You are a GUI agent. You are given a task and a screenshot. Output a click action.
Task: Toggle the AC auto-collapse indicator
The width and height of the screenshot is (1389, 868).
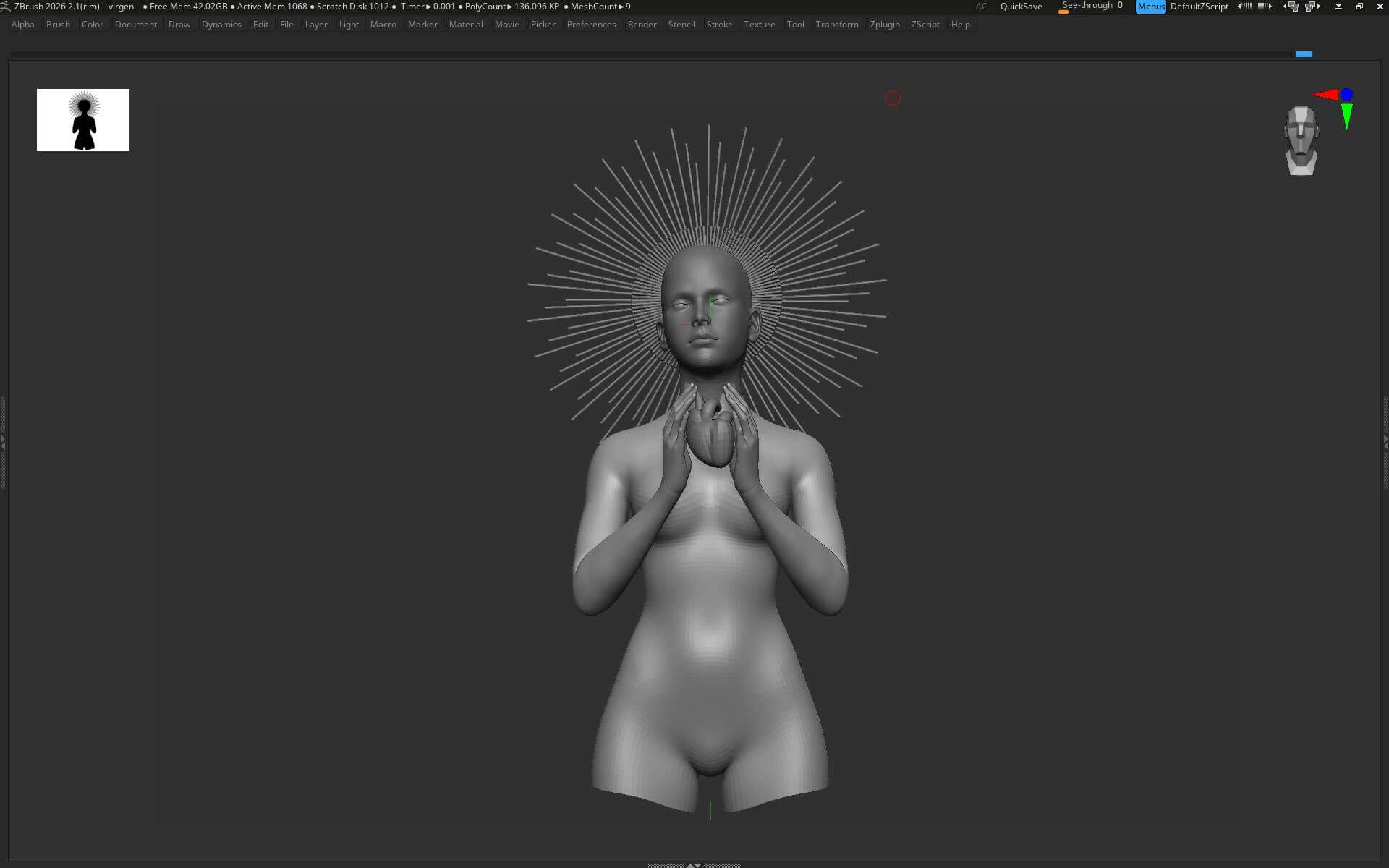981,7
